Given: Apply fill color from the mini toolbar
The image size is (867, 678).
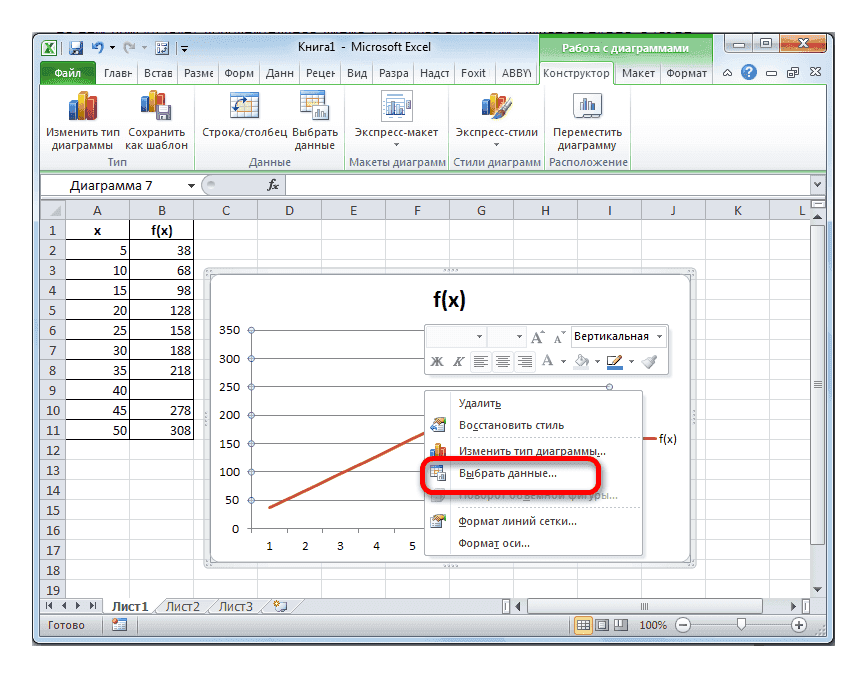Looking at the screenshot, I should pos(583,361).
